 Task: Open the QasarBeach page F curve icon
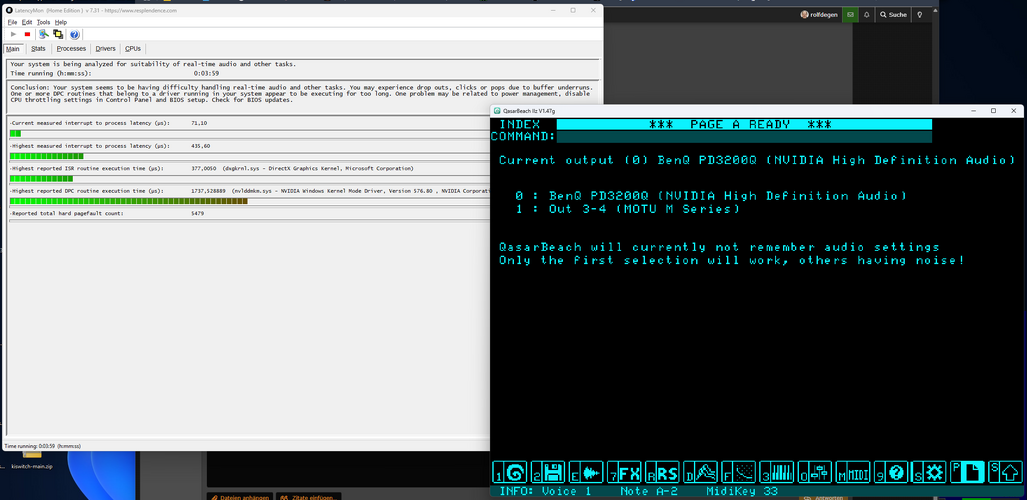[738, 472]
